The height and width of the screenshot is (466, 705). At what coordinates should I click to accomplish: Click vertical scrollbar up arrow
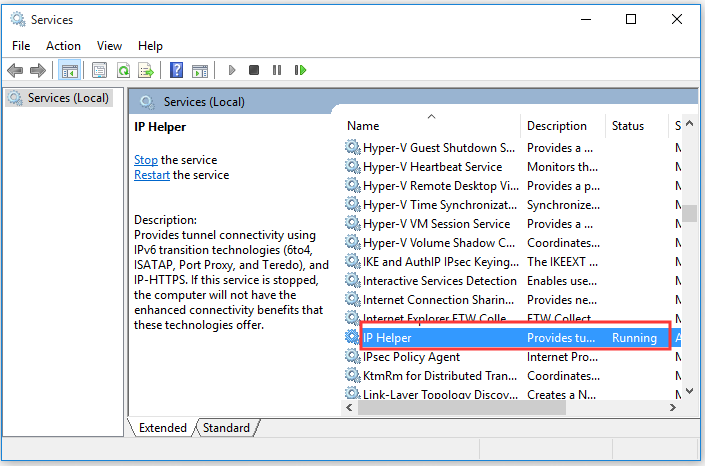point(690,123)
